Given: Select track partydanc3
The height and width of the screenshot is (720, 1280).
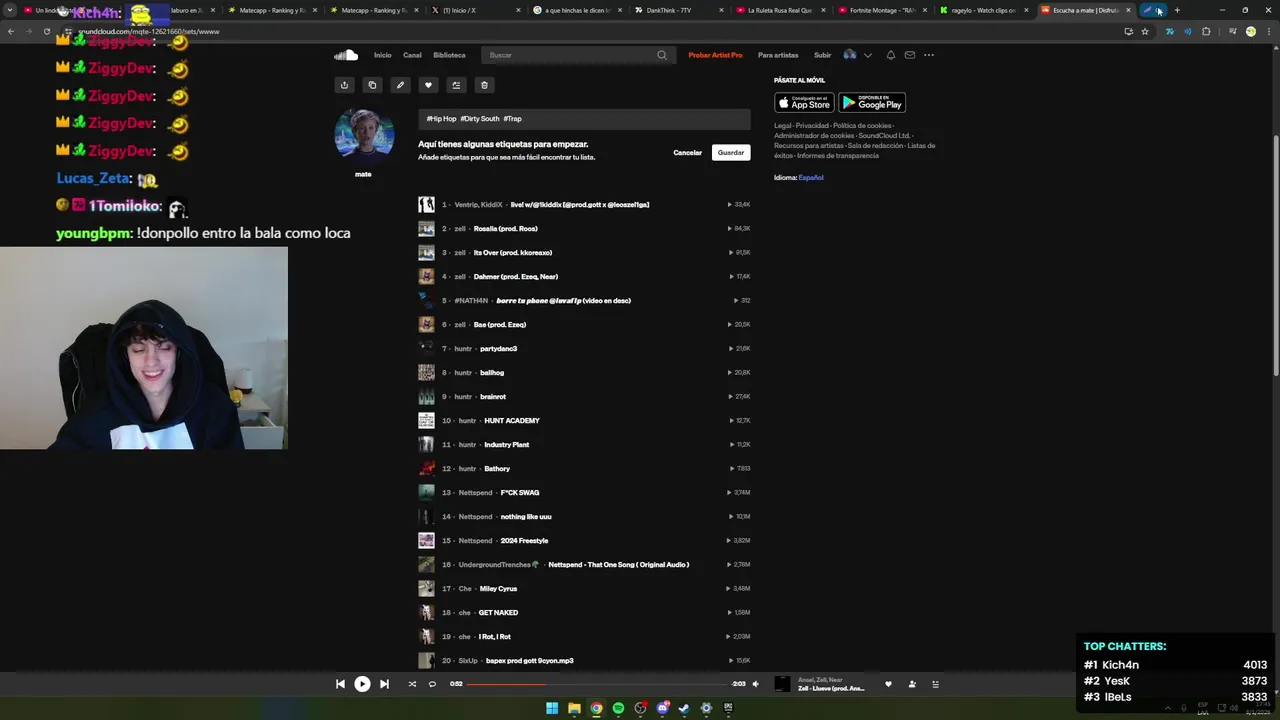Looking at the screenshot, I should (498, 349).
